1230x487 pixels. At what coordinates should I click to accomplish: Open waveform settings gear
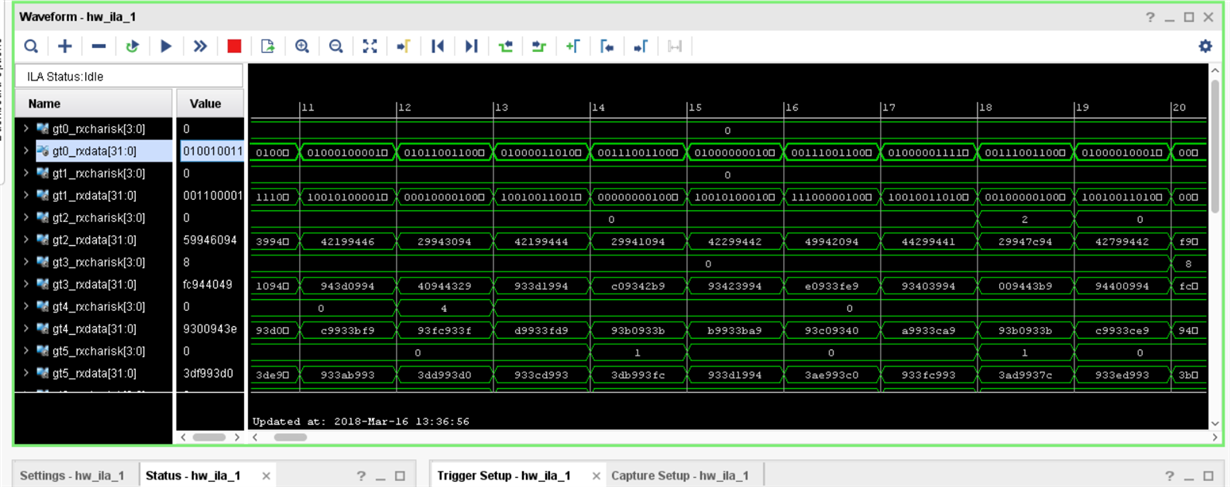pyautogui.click(x=1205, y=46)
